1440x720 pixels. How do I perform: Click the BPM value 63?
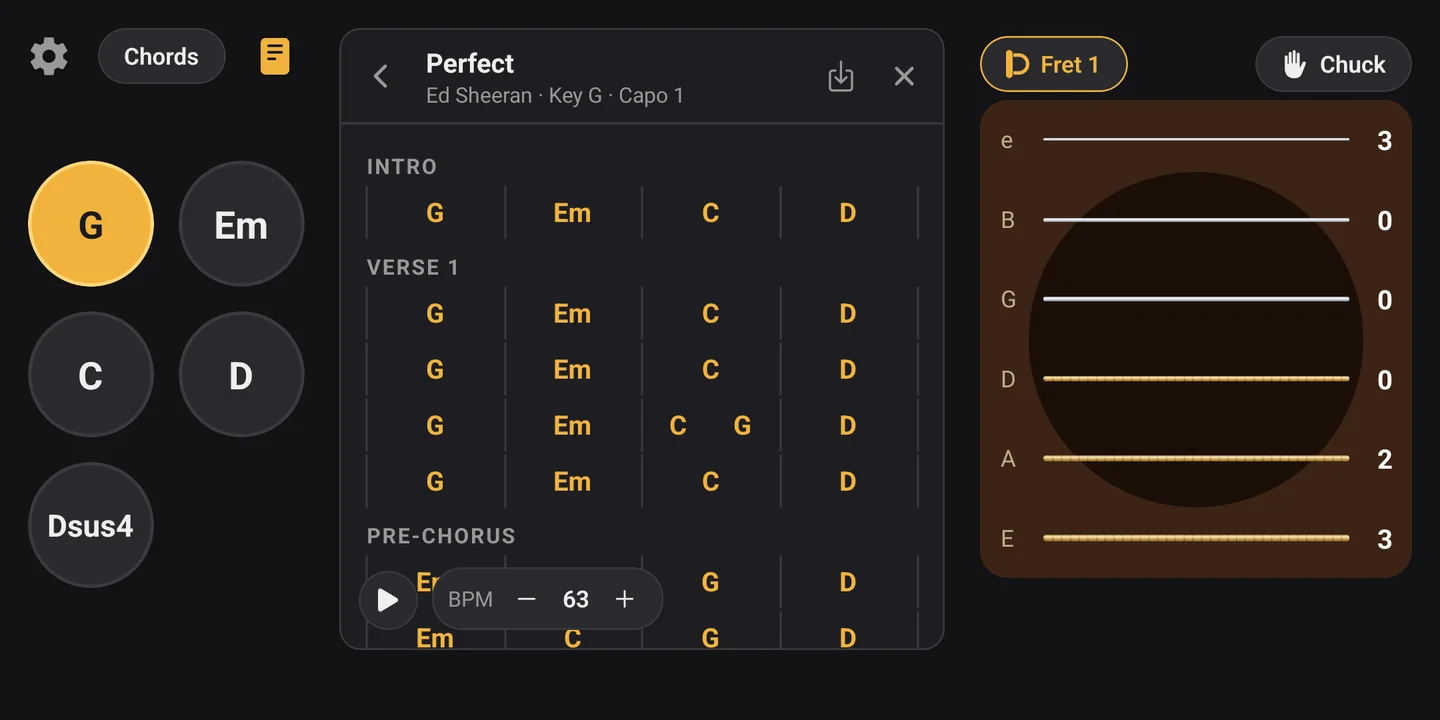point(576,599)
